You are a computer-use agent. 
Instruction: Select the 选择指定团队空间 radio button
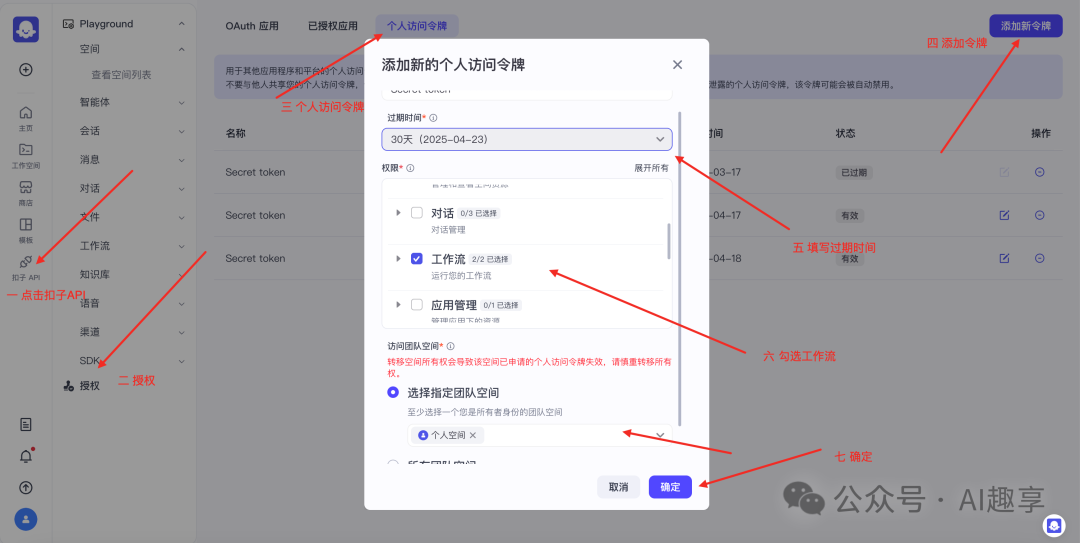(393, 392)
